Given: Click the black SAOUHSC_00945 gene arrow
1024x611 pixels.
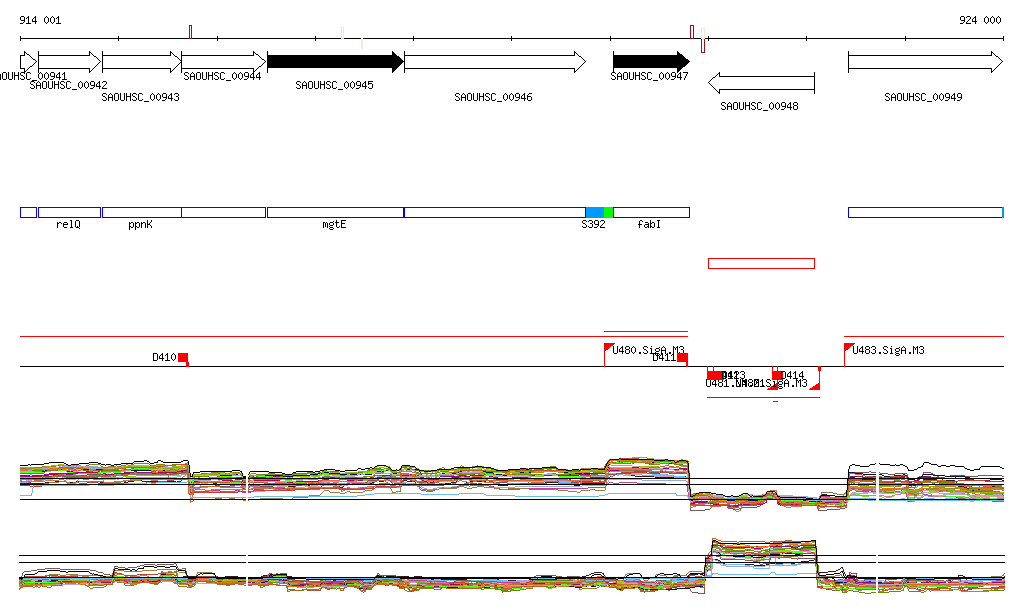Looking at the screenshot, I should (x=334, y=62).
